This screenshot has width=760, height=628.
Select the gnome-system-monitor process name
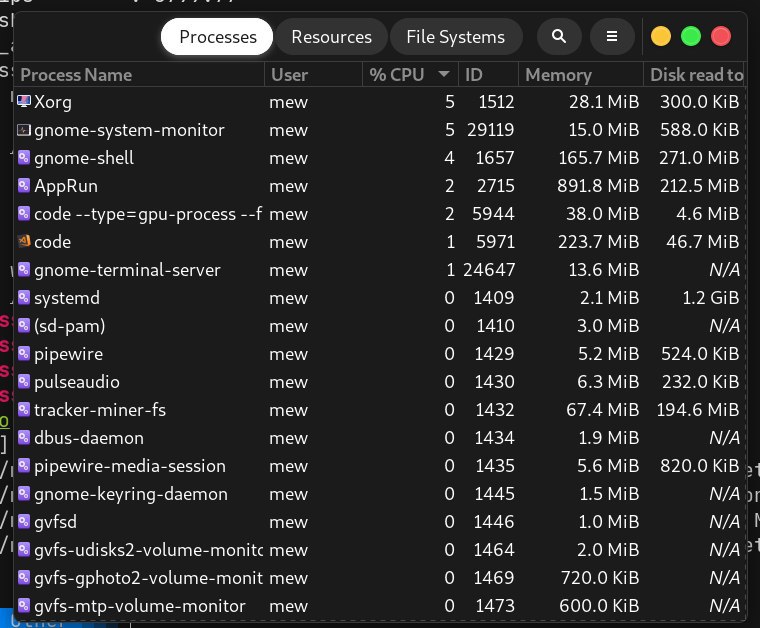point(129,130)
